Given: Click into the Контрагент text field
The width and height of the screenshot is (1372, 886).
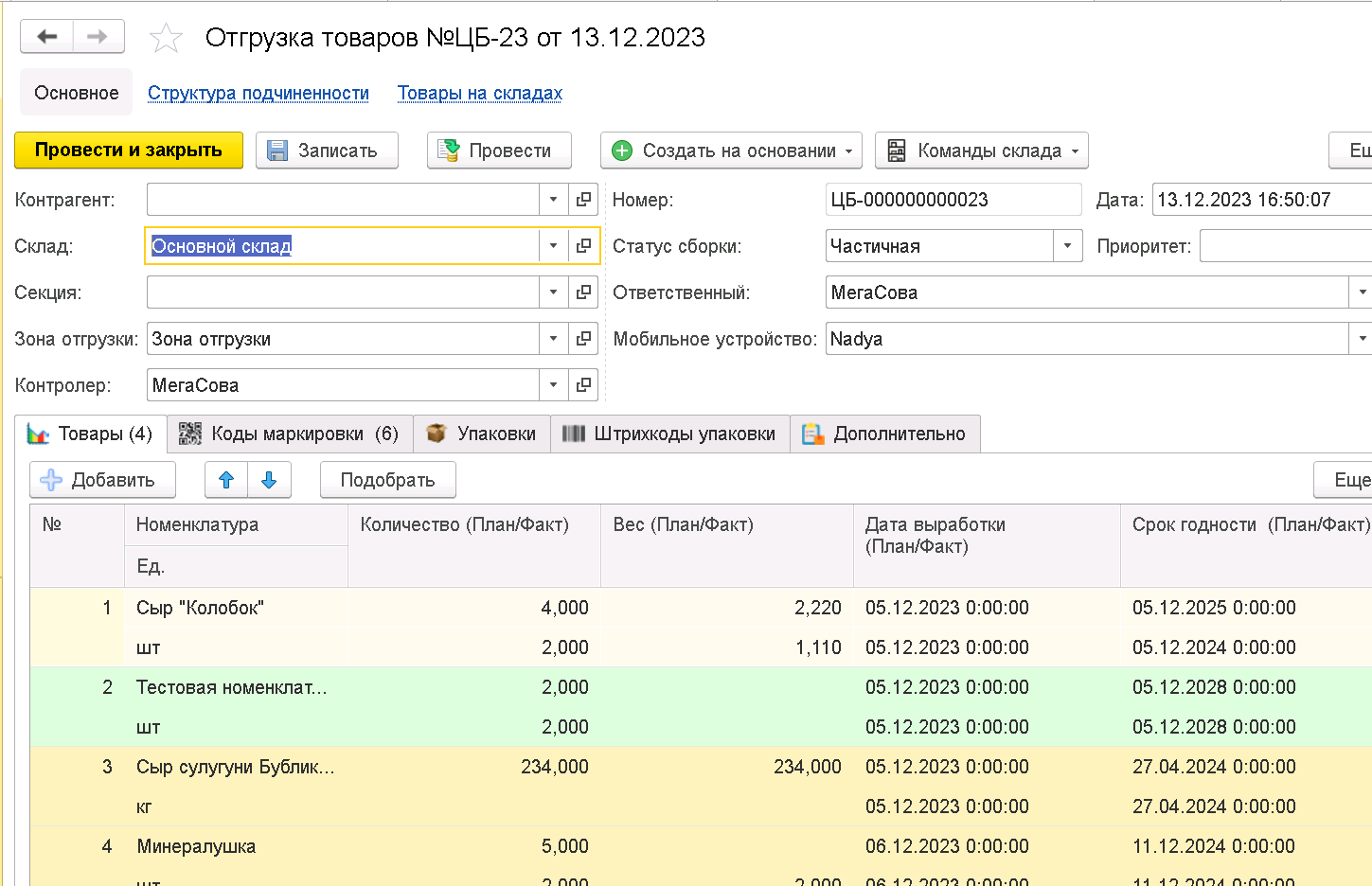Looking at the screenshot, I should pos(343,200).
